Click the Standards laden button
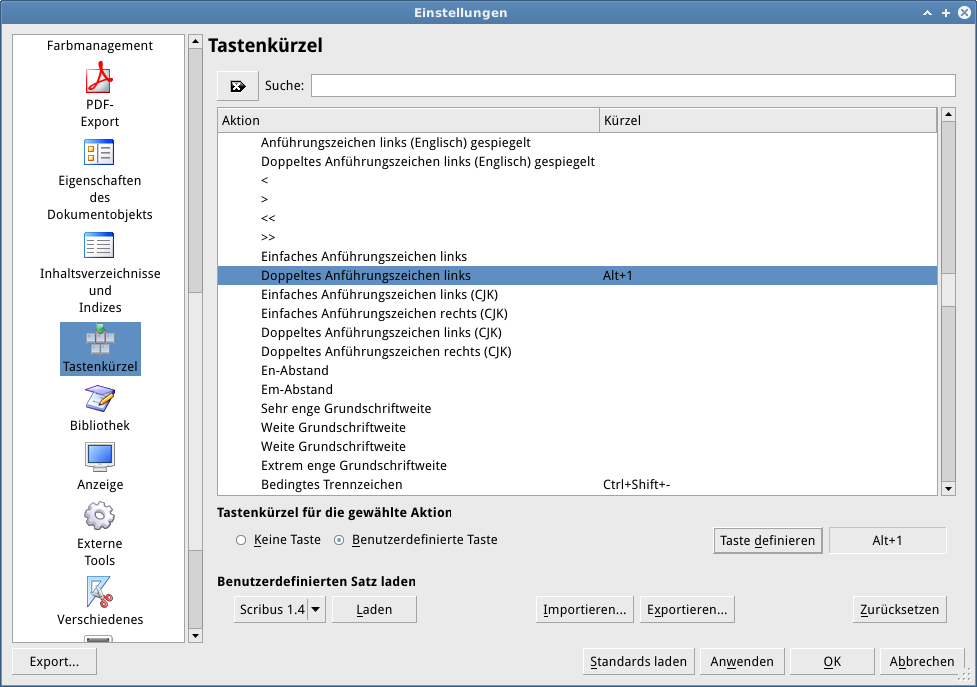This screenshot has width=977, height=687. coord(639,661)
